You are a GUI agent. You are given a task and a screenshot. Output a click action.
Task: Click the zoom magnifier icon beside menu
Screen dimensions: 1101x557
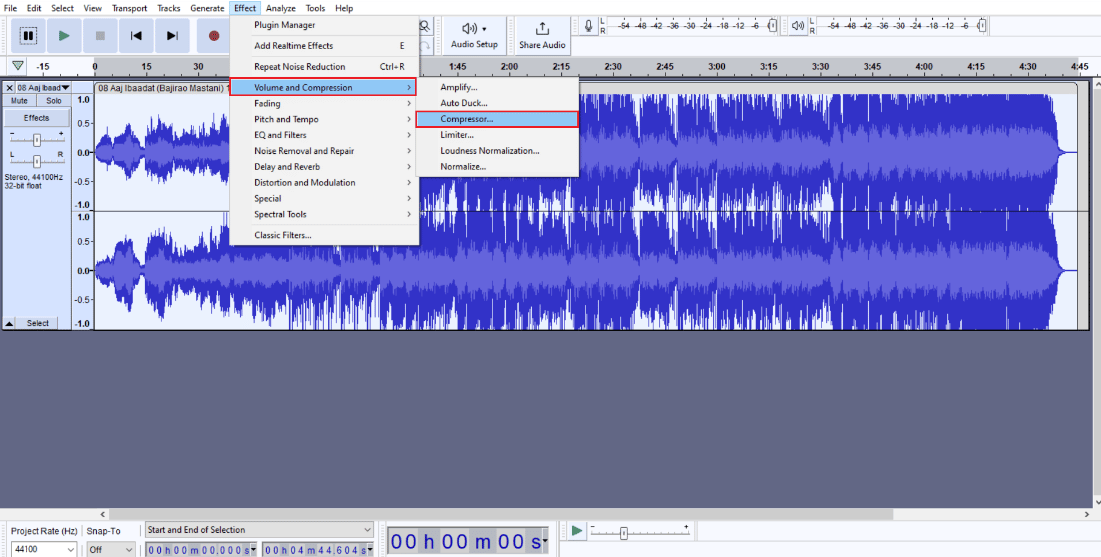tap(425, 26)
